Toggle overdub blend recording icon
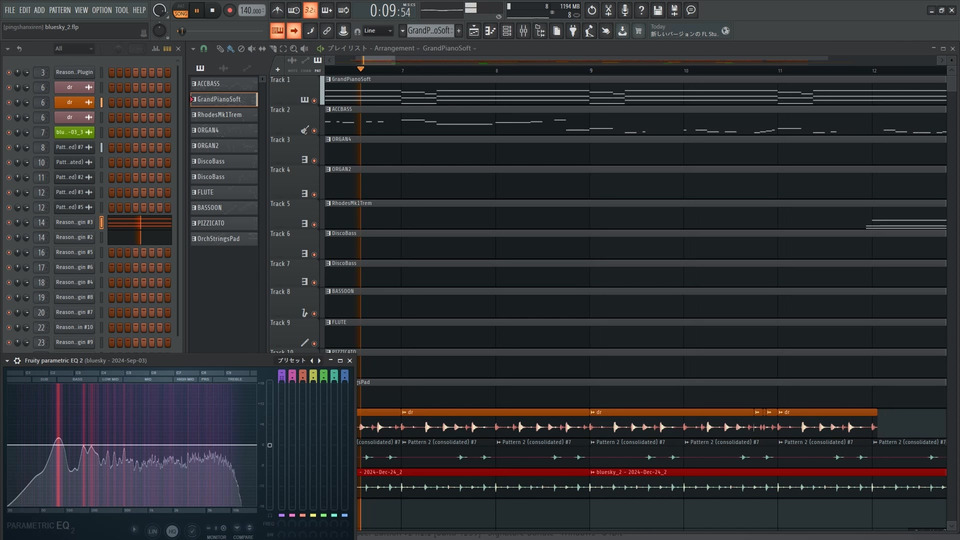960x540 pixels. pyautogui.click(x=327, y=10)
